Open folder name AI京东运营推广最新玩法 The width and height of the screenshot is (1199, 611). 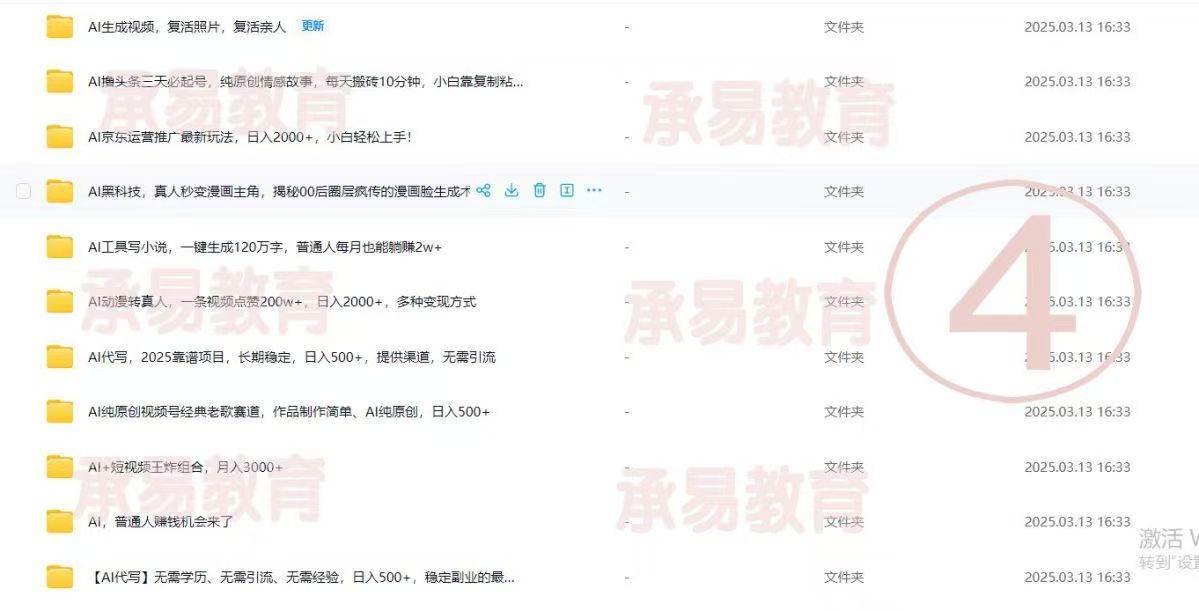point(250,137)
